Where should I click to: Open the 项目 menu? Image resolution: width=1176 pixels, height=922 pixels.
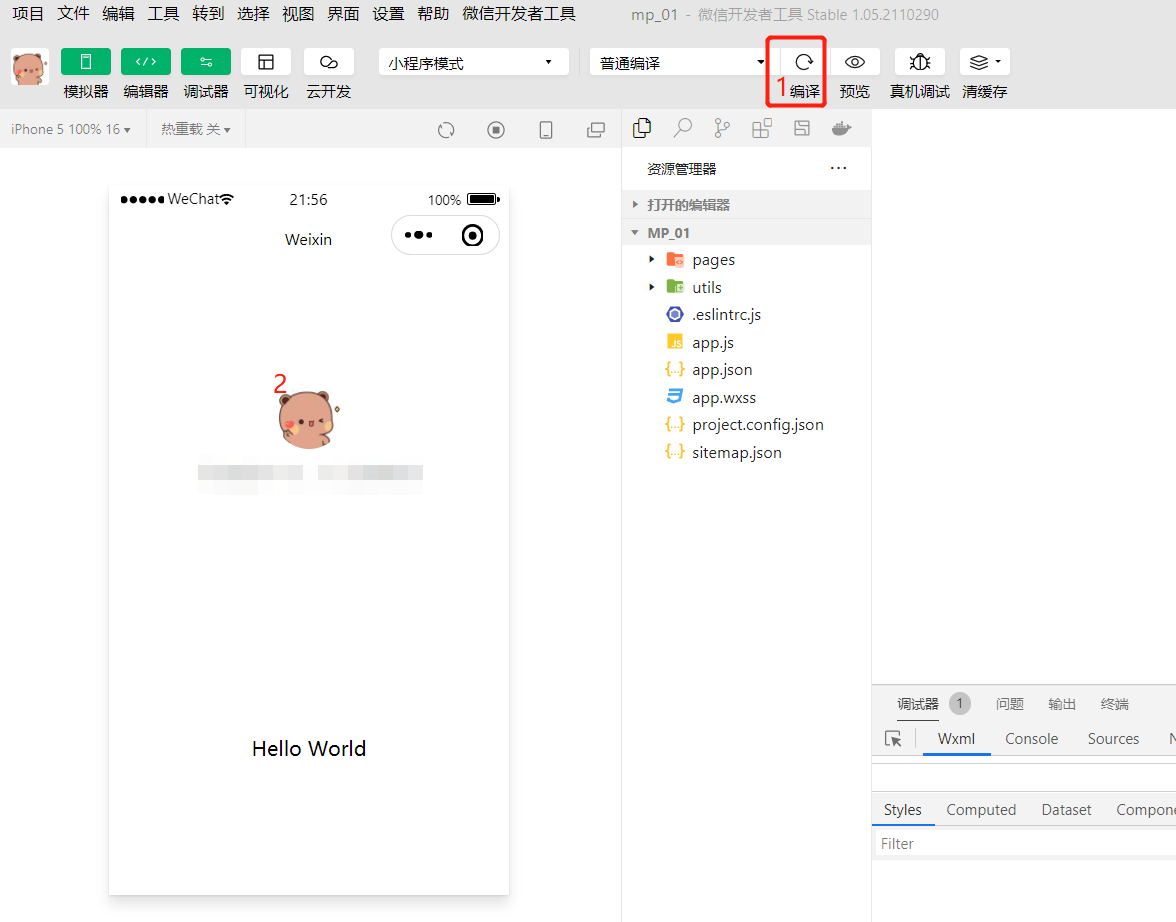28,14
